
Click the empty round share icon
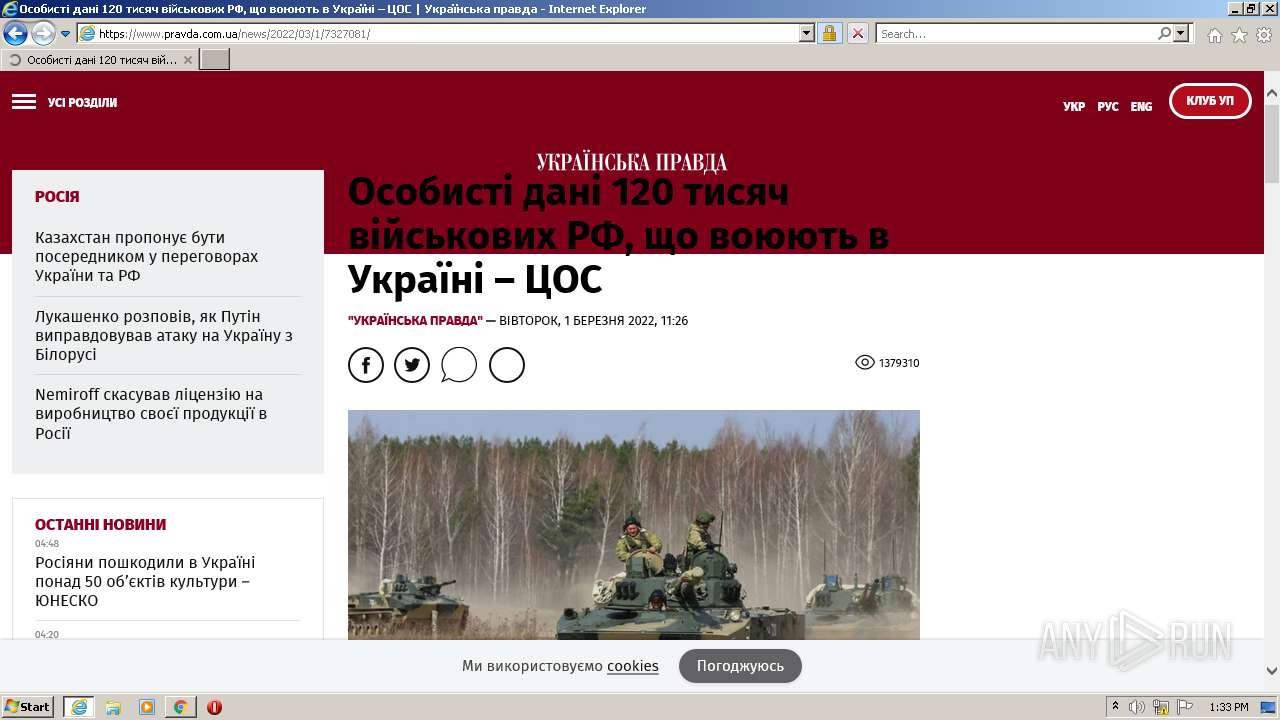point(507,365)
